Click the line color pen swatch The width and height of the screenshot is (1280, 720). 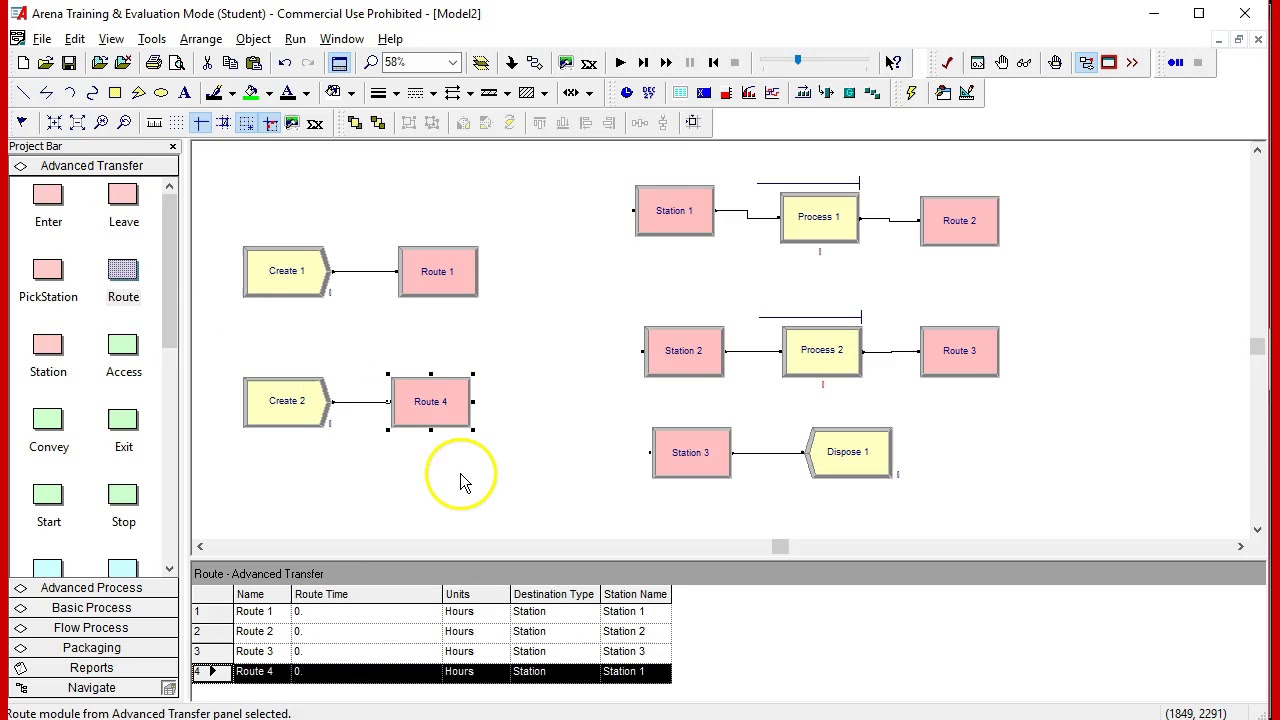214,93
